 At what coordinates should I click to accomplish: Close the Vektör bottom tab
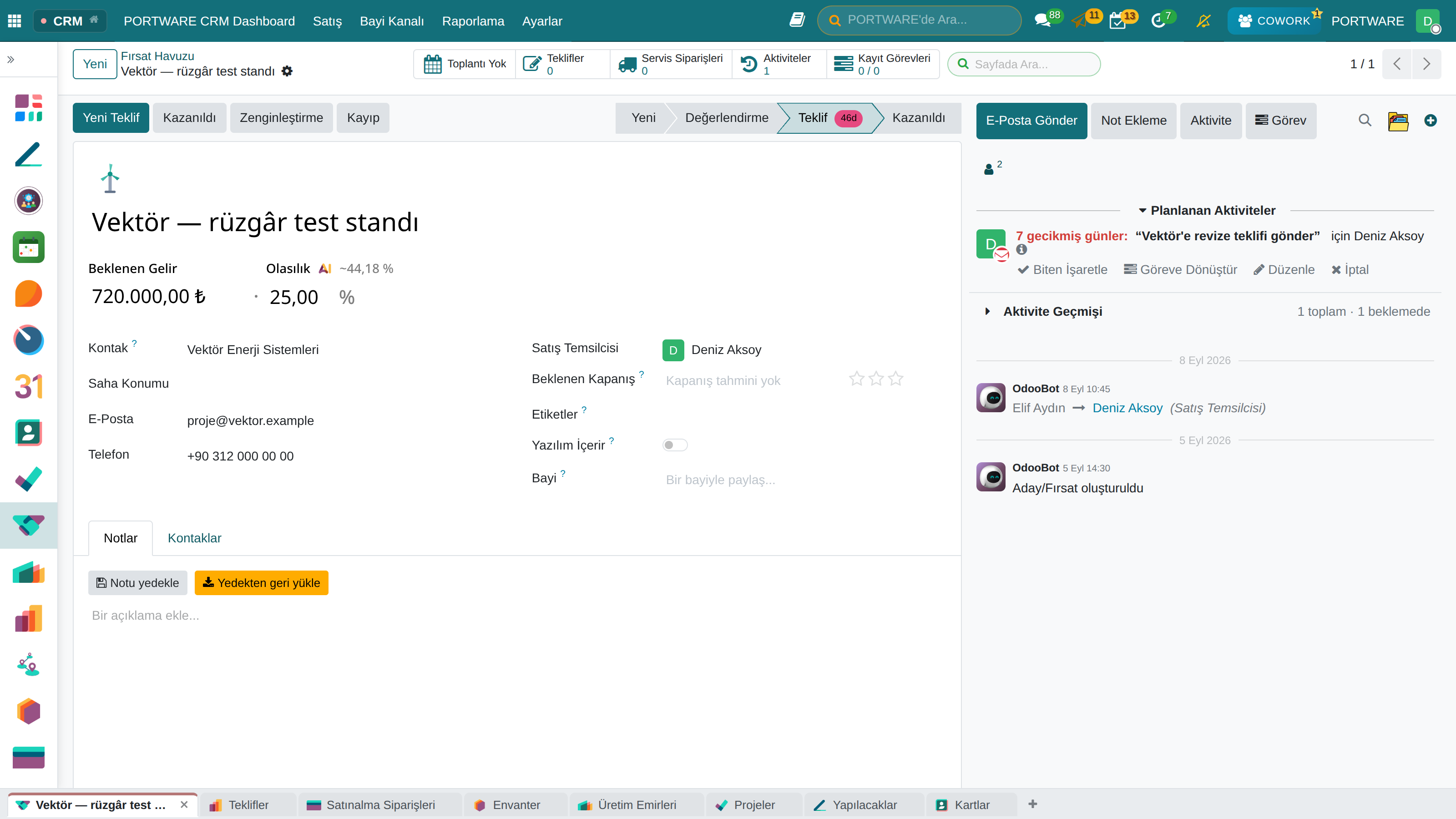click(x=184, y=805)
